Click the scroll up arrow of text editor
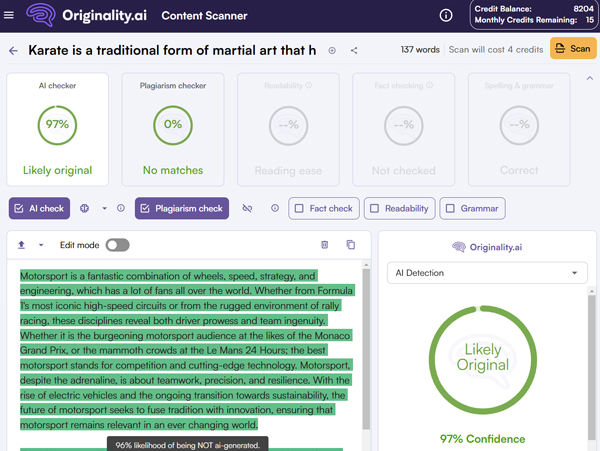The width and height of the screenshot is (600, 451). point(366,265)
